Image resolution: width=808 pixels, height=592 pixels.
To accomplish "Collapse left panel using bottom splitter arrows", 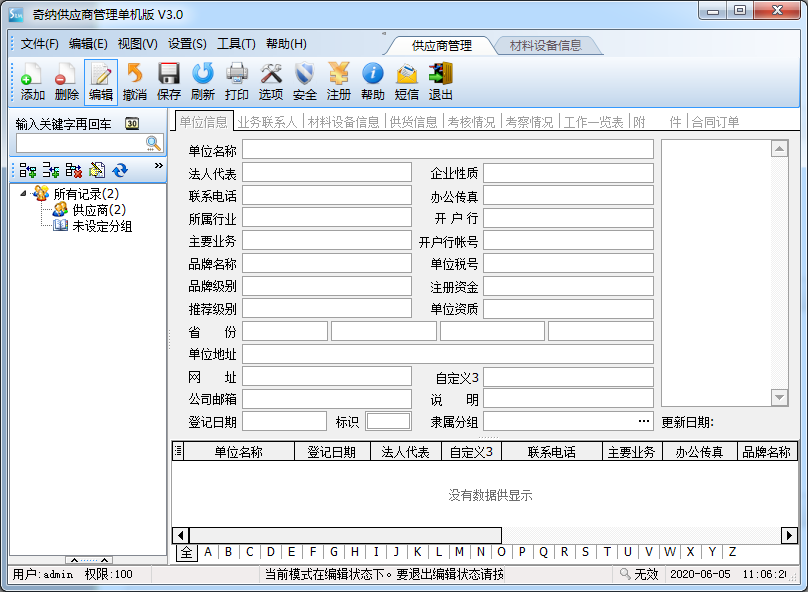I will tap(89, 560).
